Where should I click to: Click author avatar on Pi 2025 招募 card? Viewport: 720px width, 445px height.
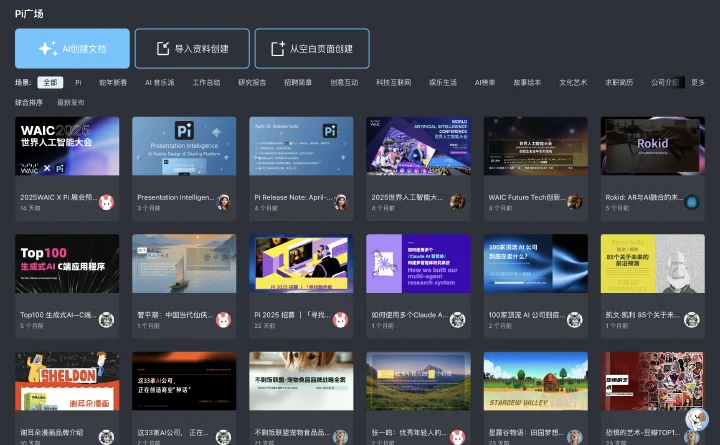tap(341, 320)
